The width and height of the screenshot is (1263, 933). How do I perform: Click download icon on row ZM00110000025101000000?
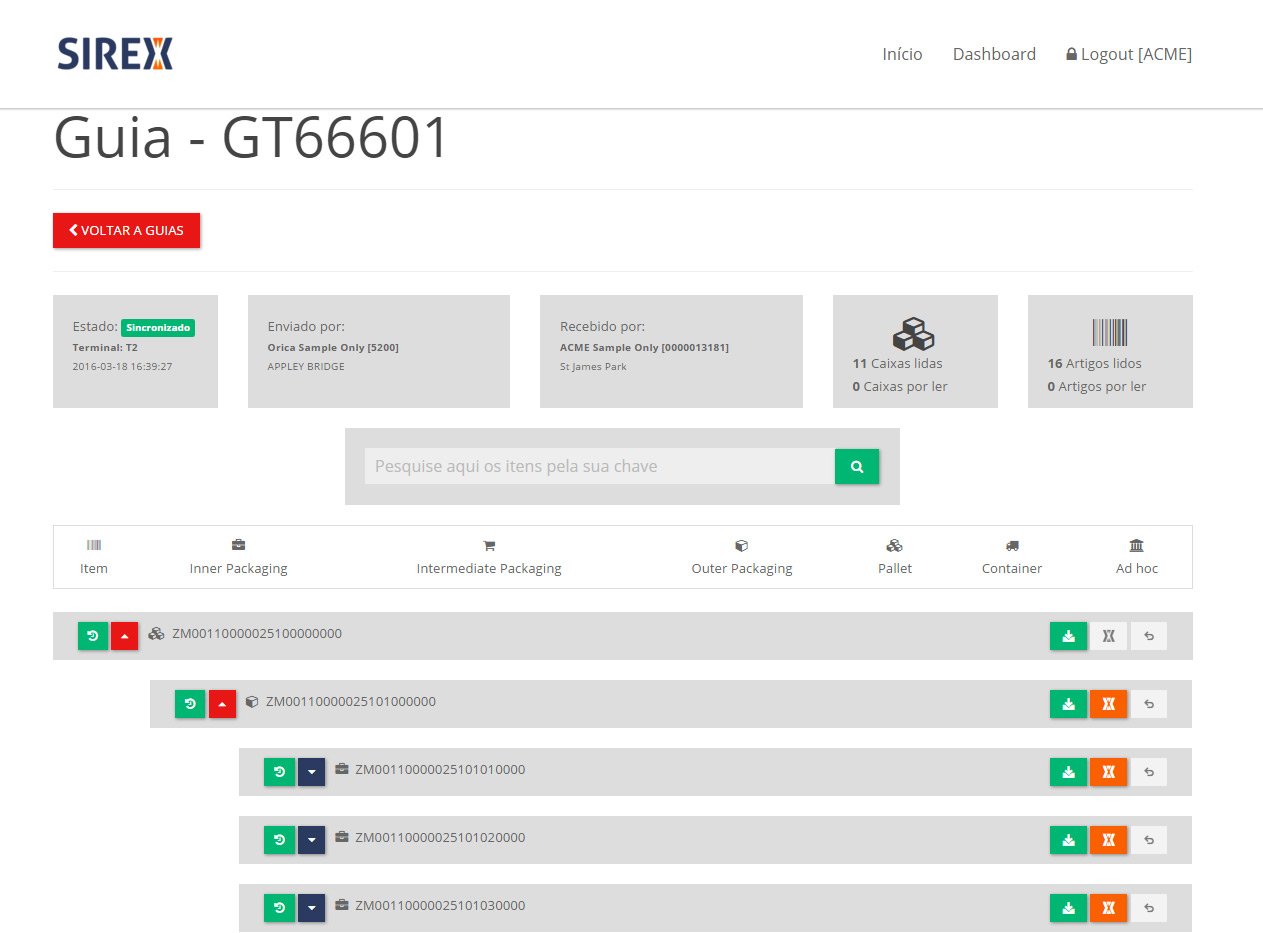[1068, 704]
